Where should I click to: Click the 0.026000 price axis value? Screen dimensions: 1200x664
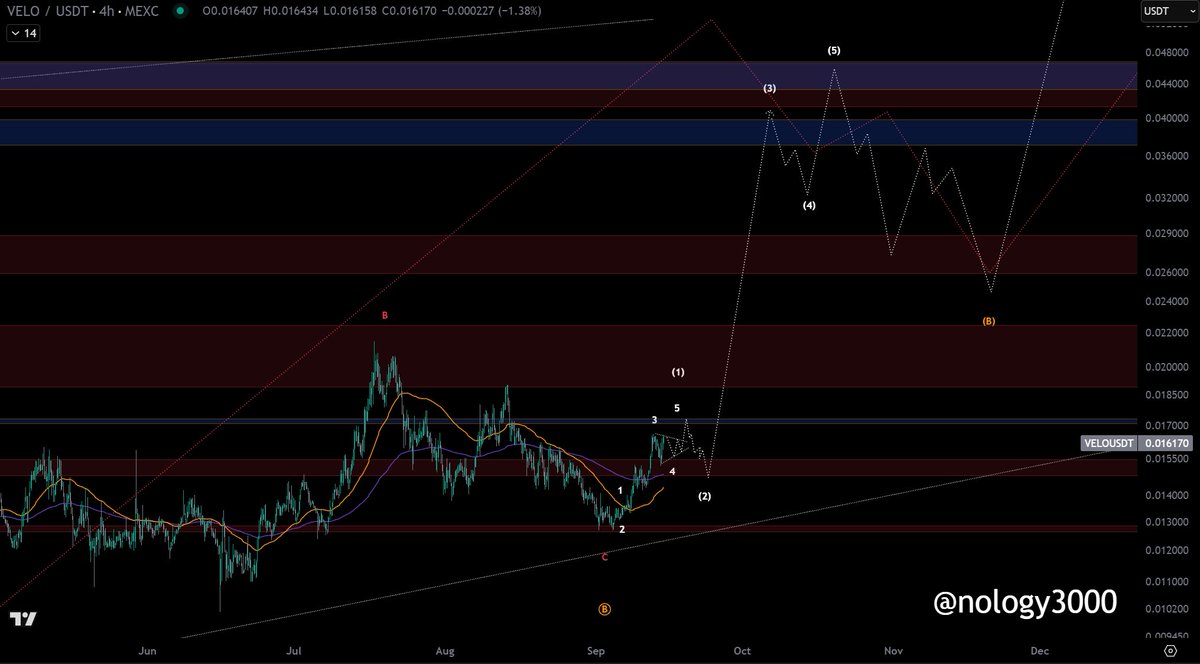(1168, 272)
